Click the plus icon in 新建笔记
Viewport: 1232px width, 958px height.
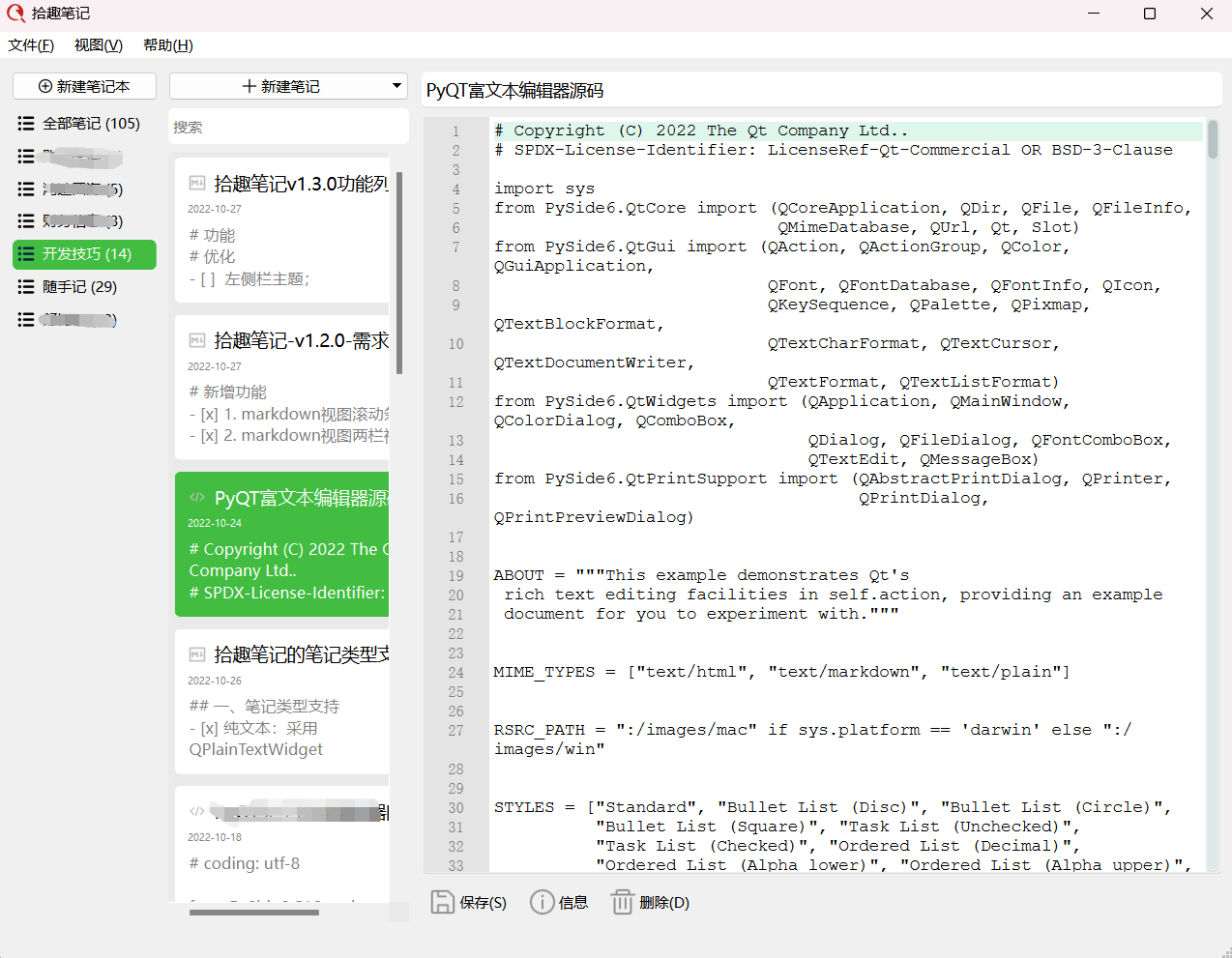click(249, 86)
